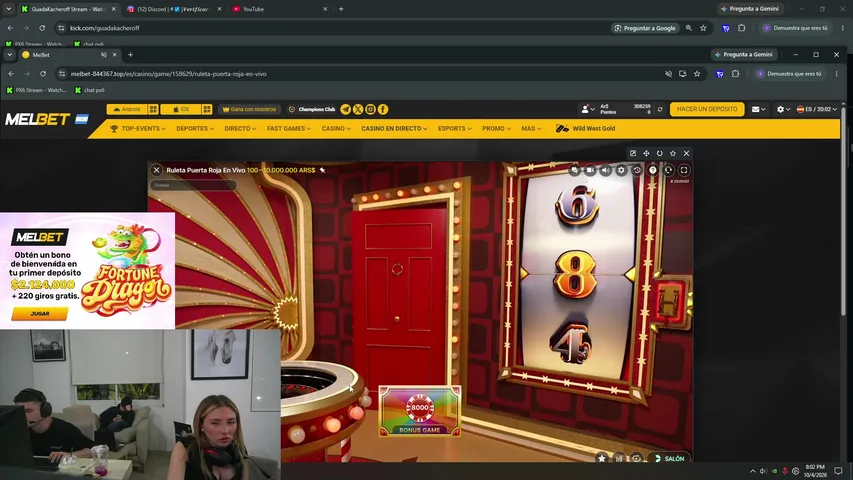Open the Instagram social icon
This screenshot has height=480, width=853.
(x=370, y=109)
